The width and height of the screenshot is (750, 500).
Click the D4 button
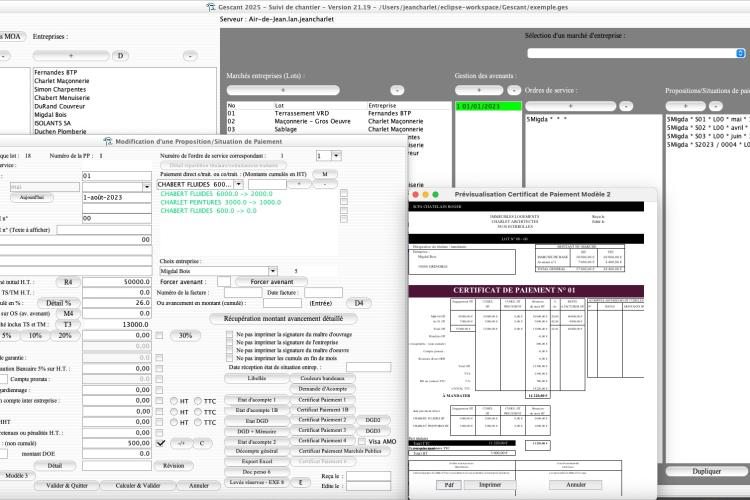pos(359,303)
